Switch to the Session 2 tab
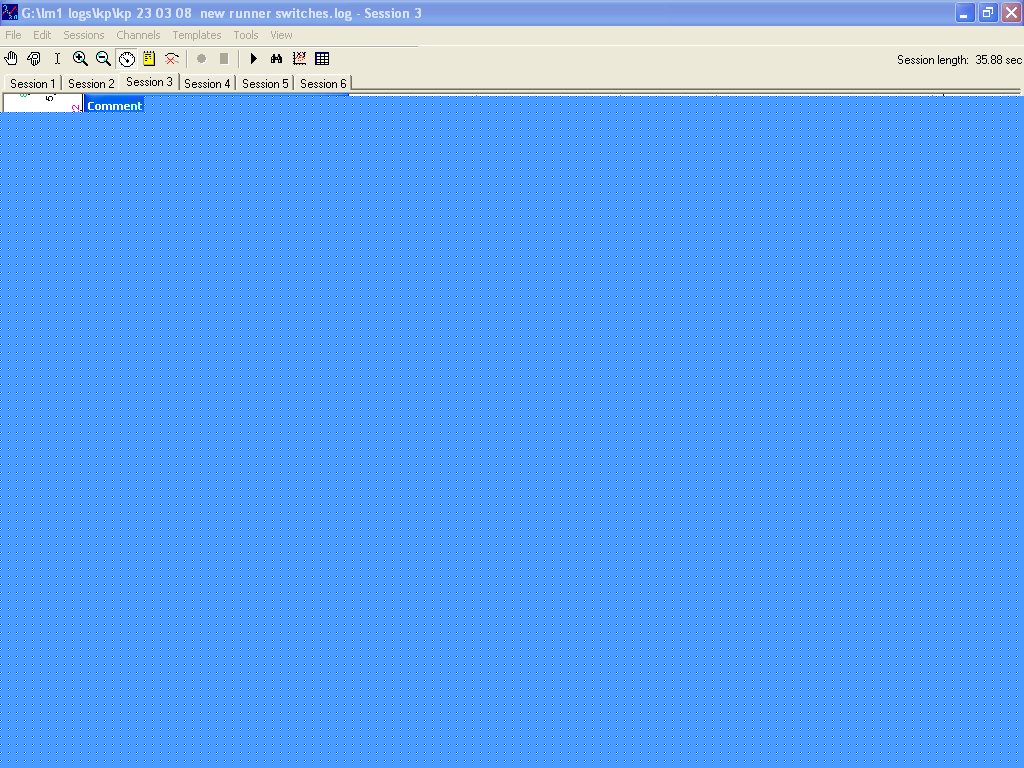Image resolution: width=1024 pixels, height=768 pixels. point(91,84)
